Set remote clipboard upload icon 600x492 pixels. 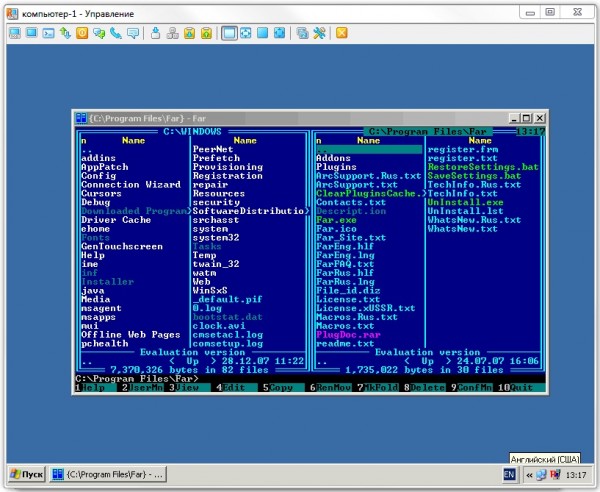206,33
